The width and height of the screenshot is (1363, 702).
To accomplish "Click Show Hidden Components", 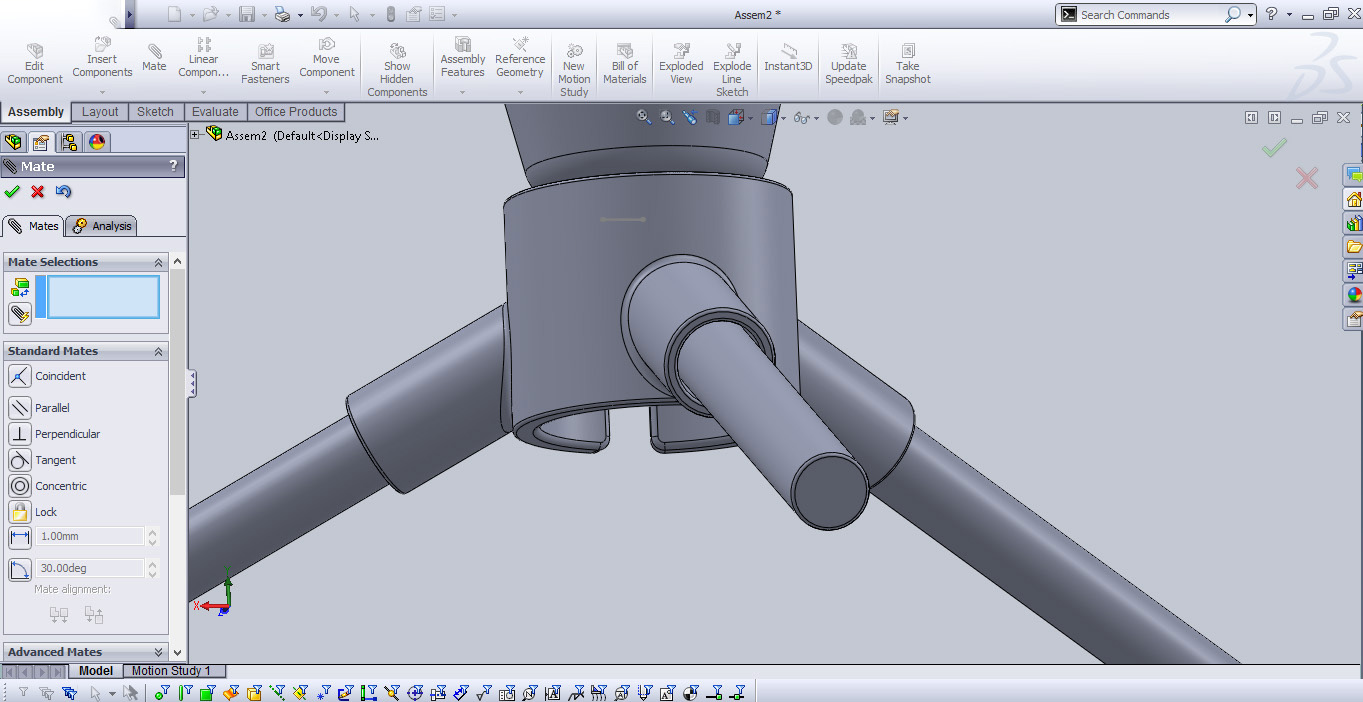I will [397, 70].
